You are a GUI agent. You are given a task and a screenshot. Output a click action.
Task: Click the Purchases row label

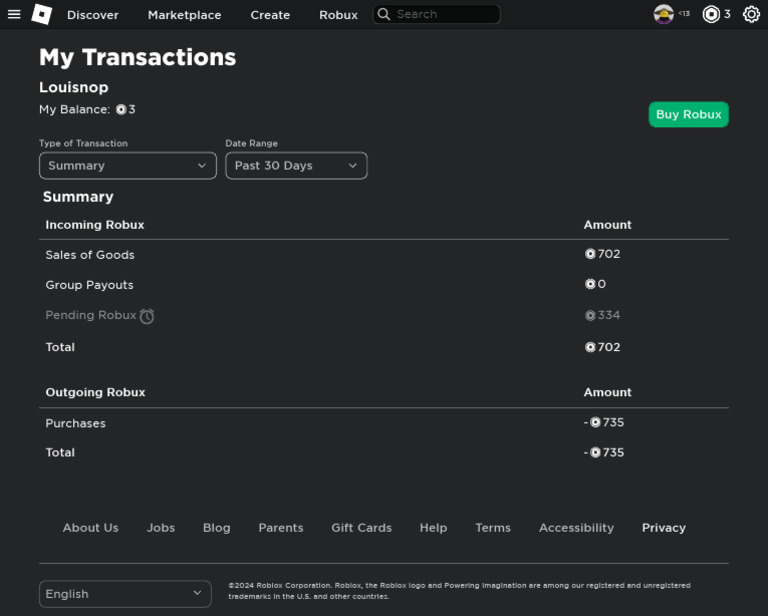pyautogui.click(x=75, y=424)
